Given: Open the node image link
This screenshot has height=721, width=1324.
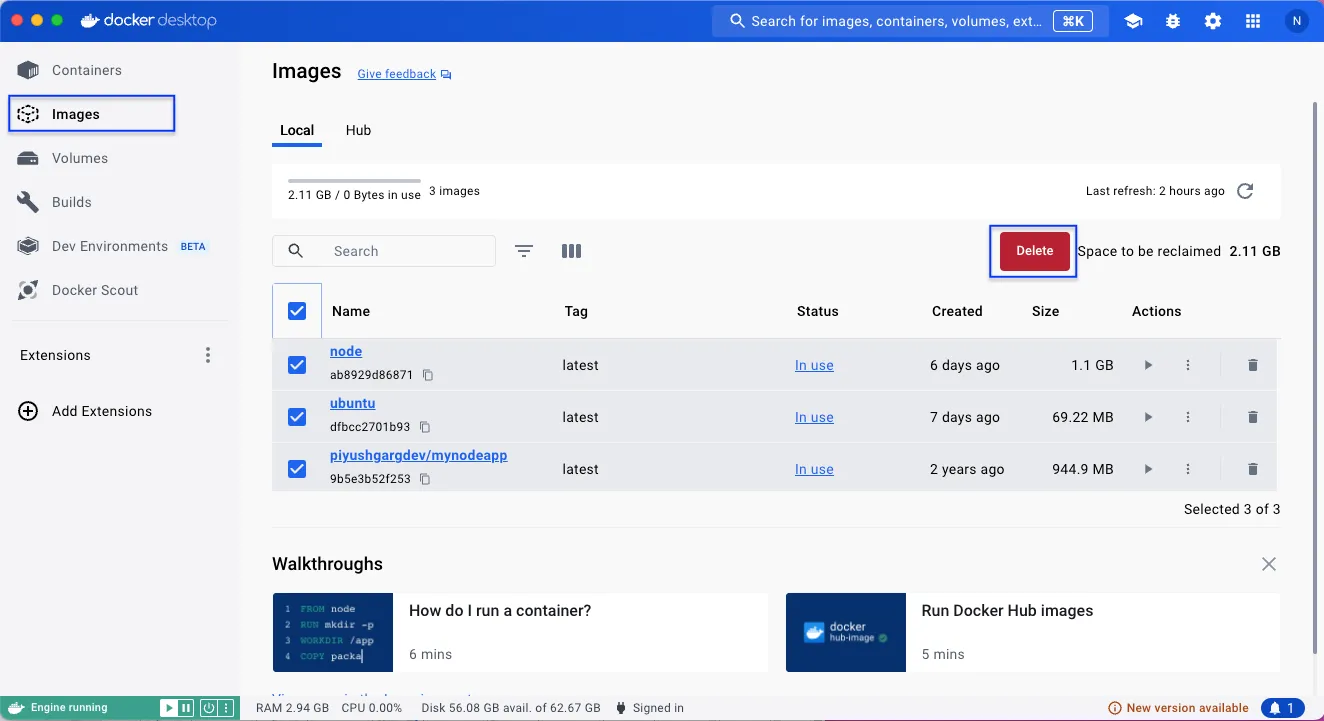Looking at the screenshot, I should click(x=346, y=351).
